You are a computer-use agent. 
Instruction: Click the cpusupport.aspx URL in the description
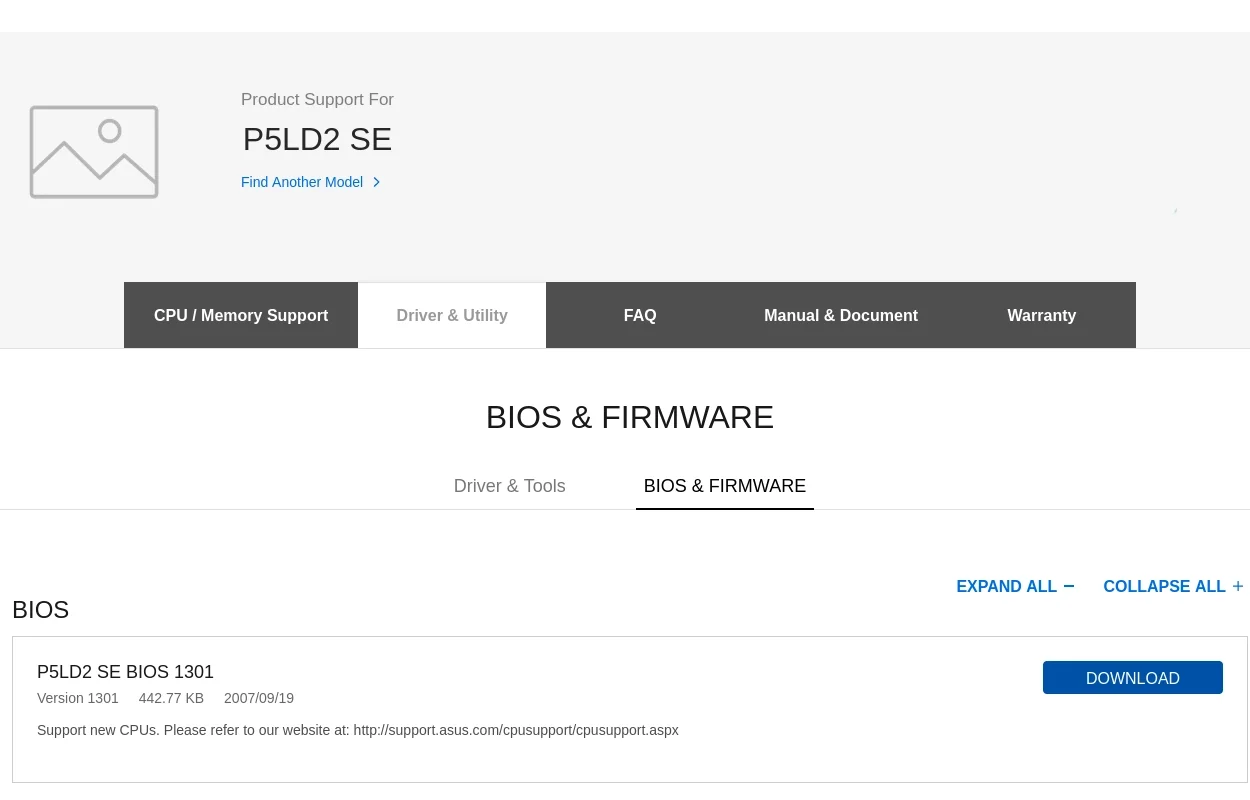point(516,730)
